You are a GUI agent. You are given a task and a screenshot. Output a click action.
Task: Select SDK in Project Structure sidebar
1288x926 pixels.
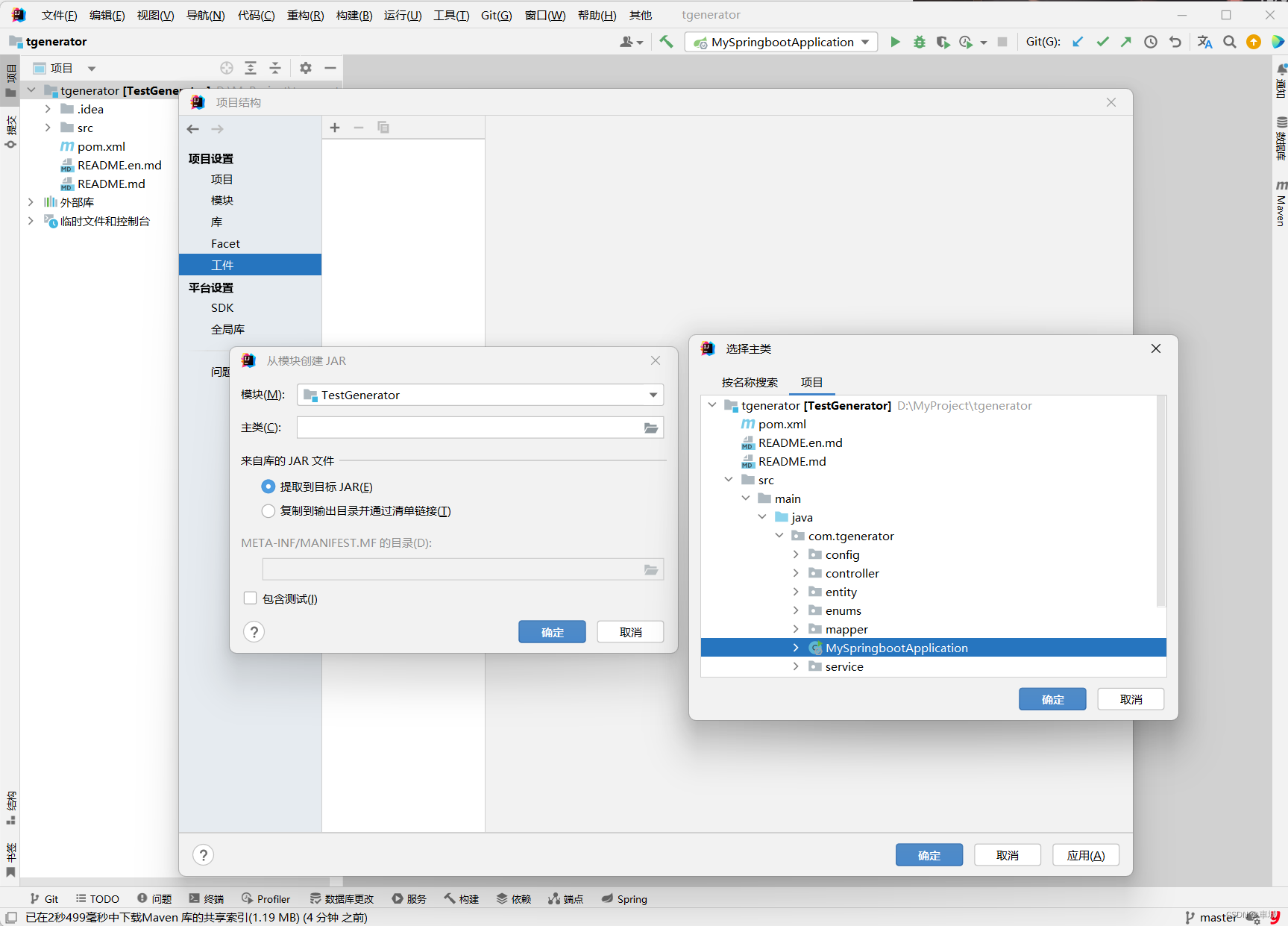(222, 307)
